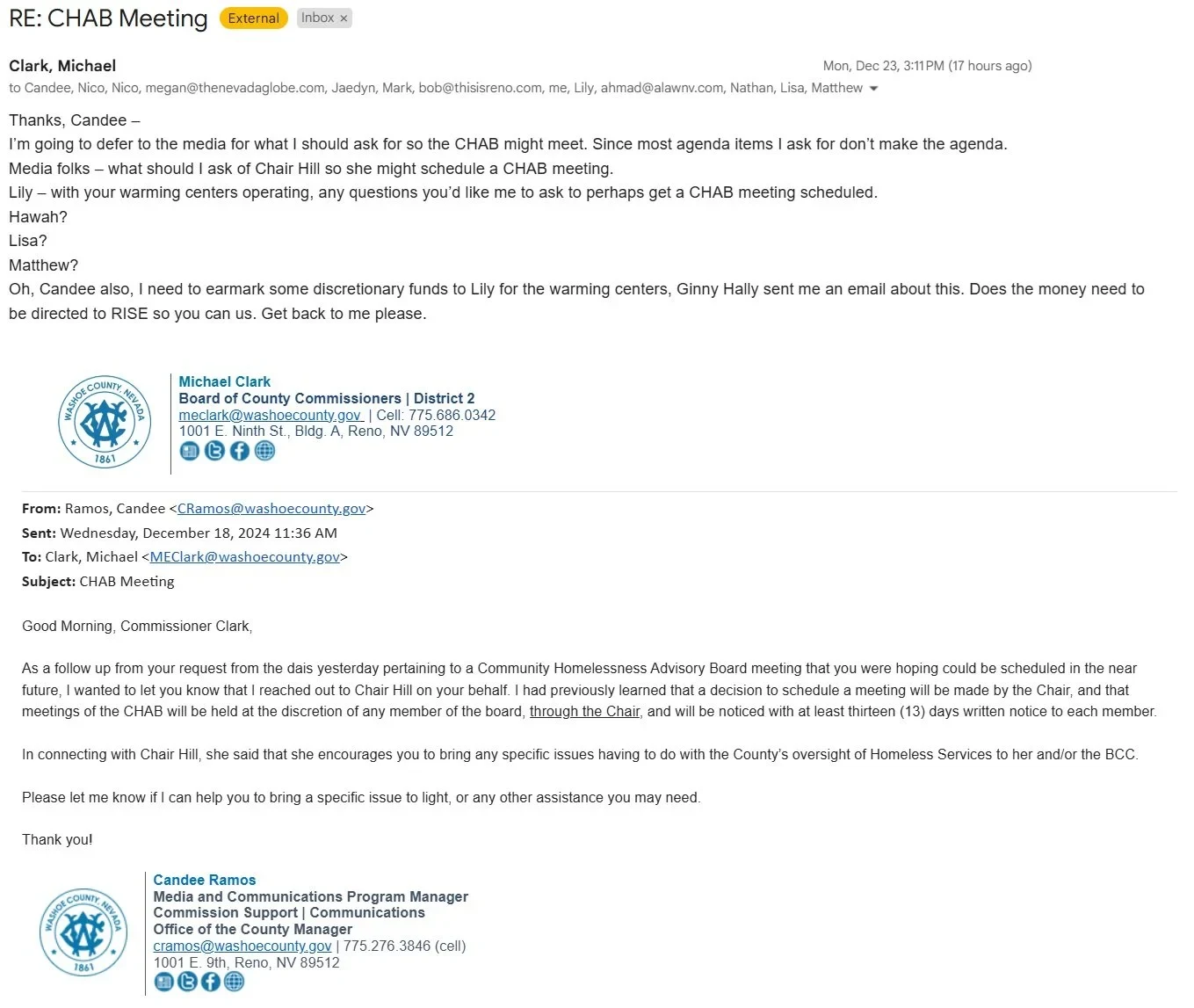Click the Washoe County seal in Ramos's signature

(83, 932)
